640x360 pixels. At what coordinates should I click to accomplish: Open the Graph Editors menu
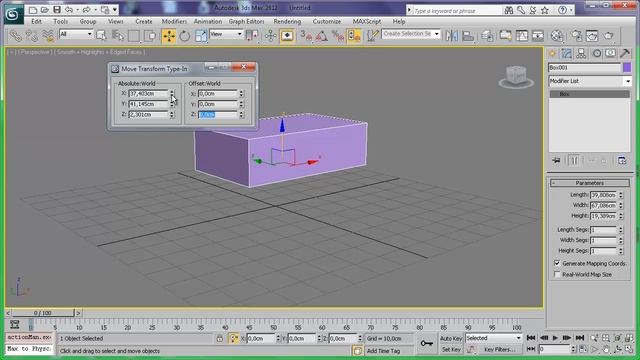pyautogui.click(x=247, y=21)
